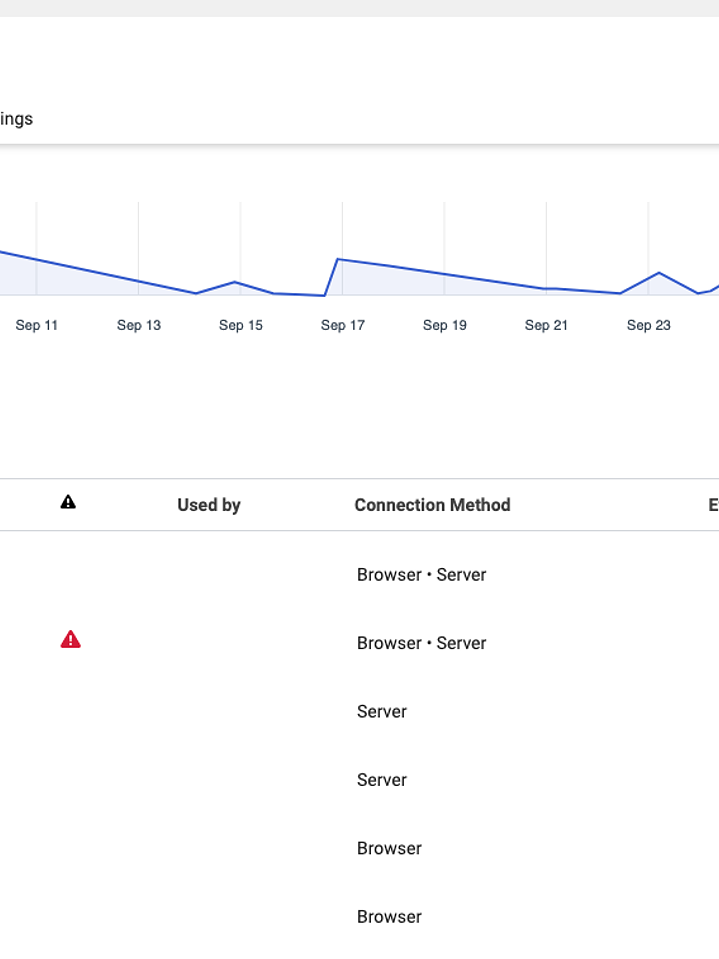Sort by the Connection Method column header
This screenshot has width=719, height=959.
point(432,505)
